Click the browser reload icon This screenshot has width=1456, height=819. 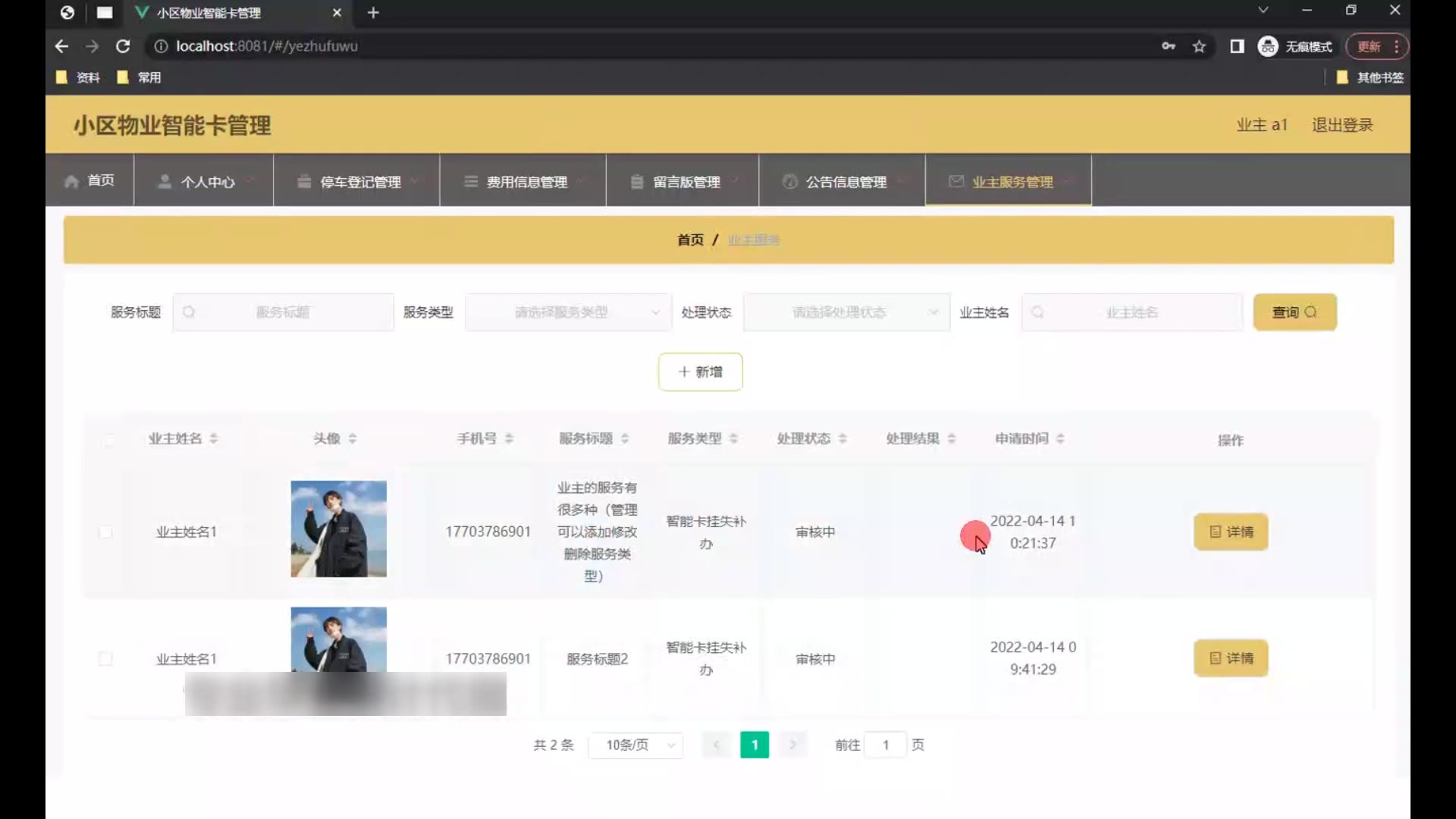point(122,46)
